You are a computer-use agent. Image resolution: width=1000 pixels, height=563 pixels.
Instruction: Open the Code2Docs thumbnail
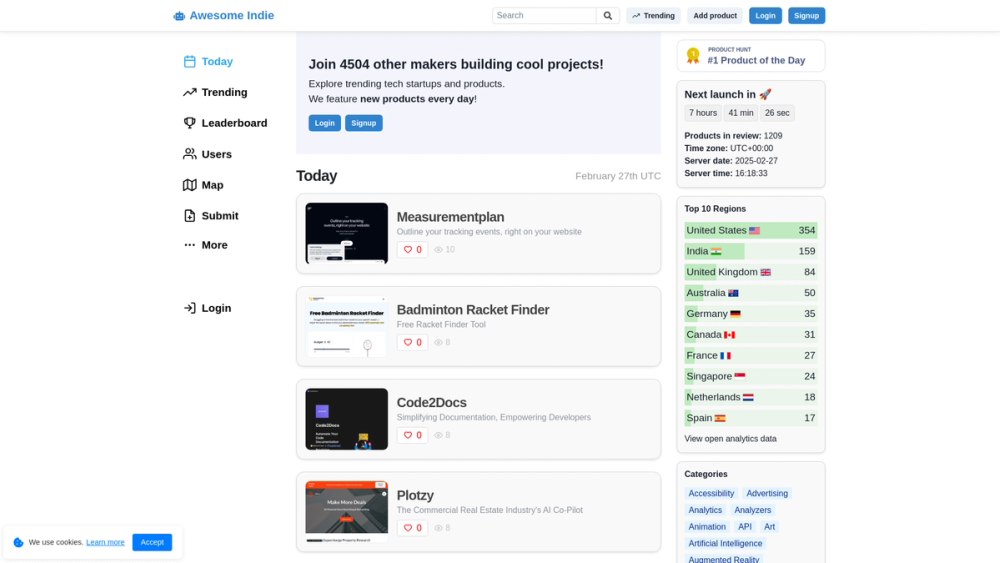(346, 419)
